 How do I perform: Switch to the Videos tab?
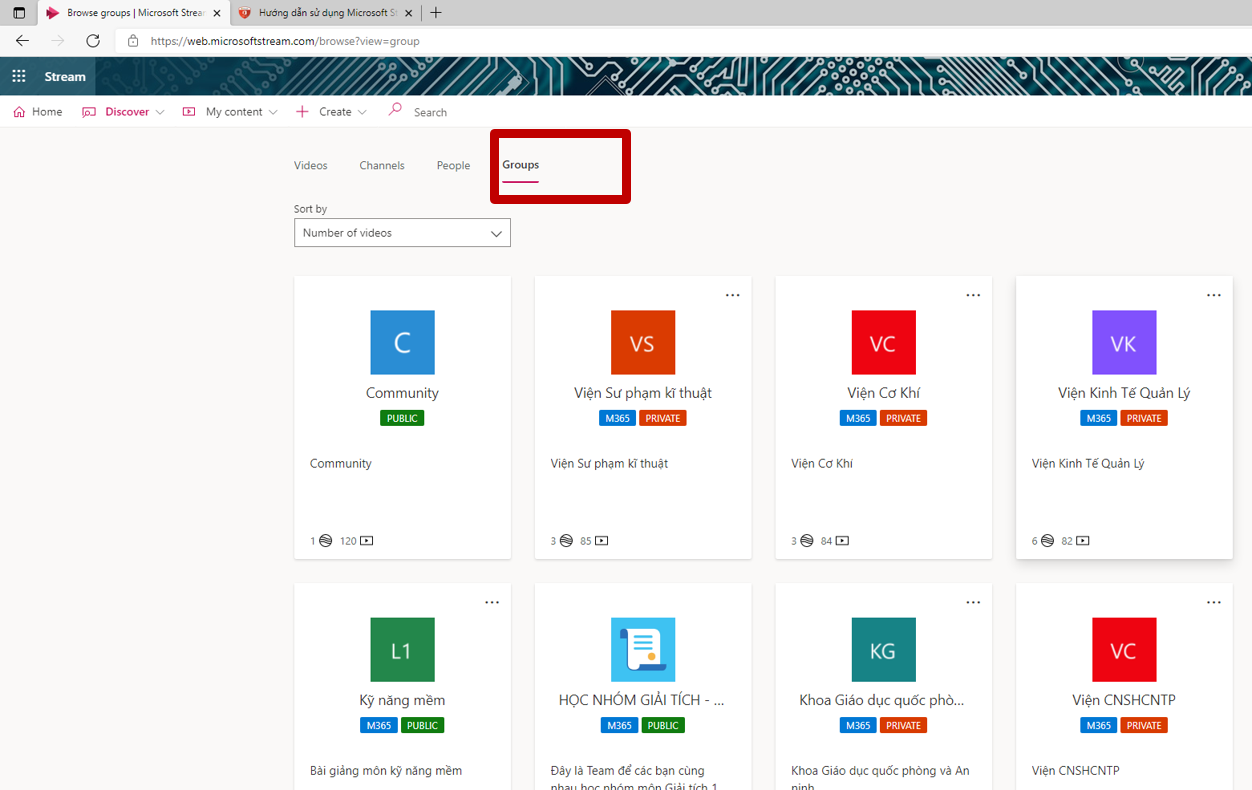pyautogui.click(x=310, y=166)
